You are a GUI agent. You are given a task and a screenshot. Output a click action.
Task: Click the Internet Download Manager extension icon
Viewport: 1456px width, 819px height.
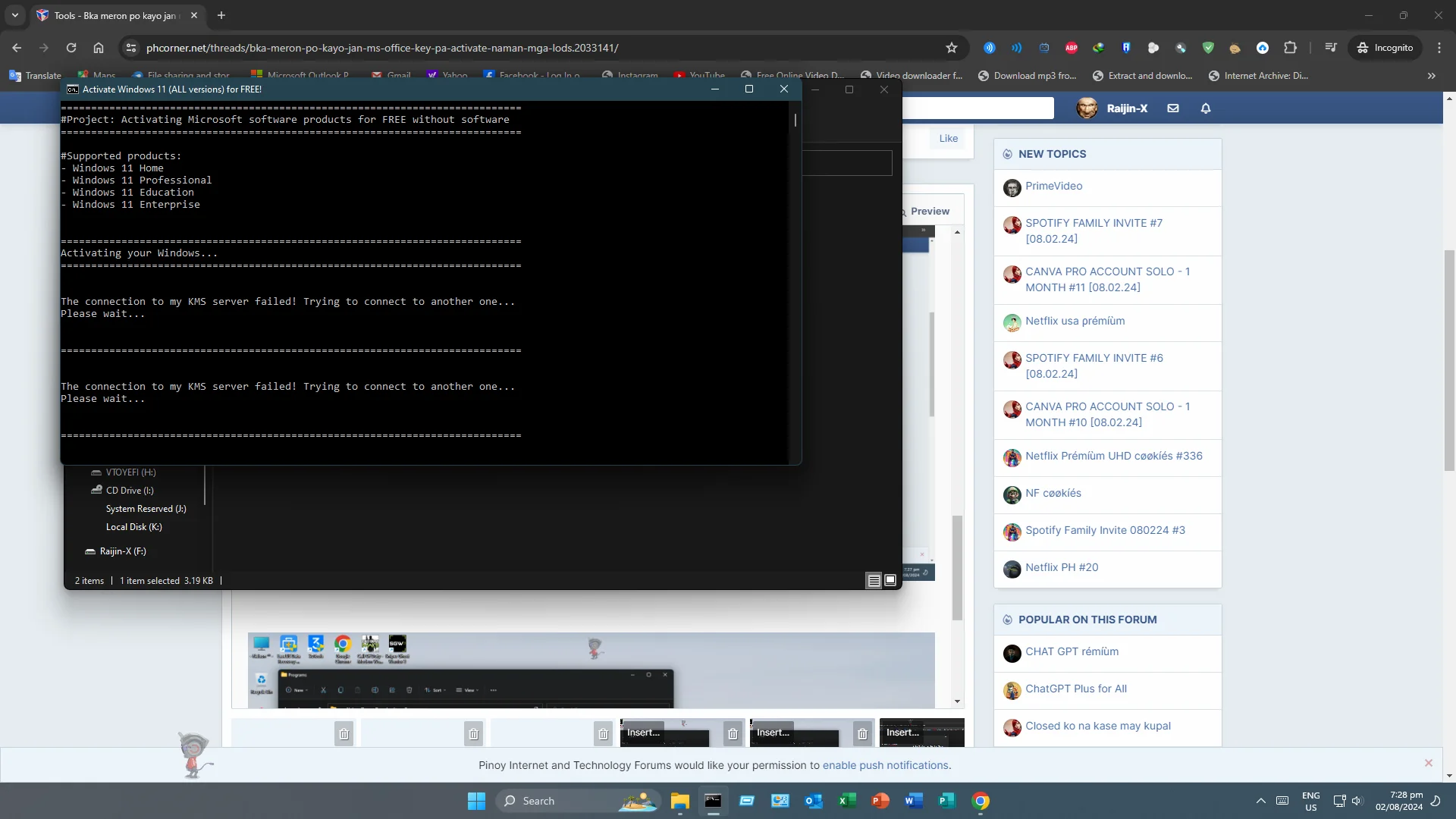pos(1099,48)
